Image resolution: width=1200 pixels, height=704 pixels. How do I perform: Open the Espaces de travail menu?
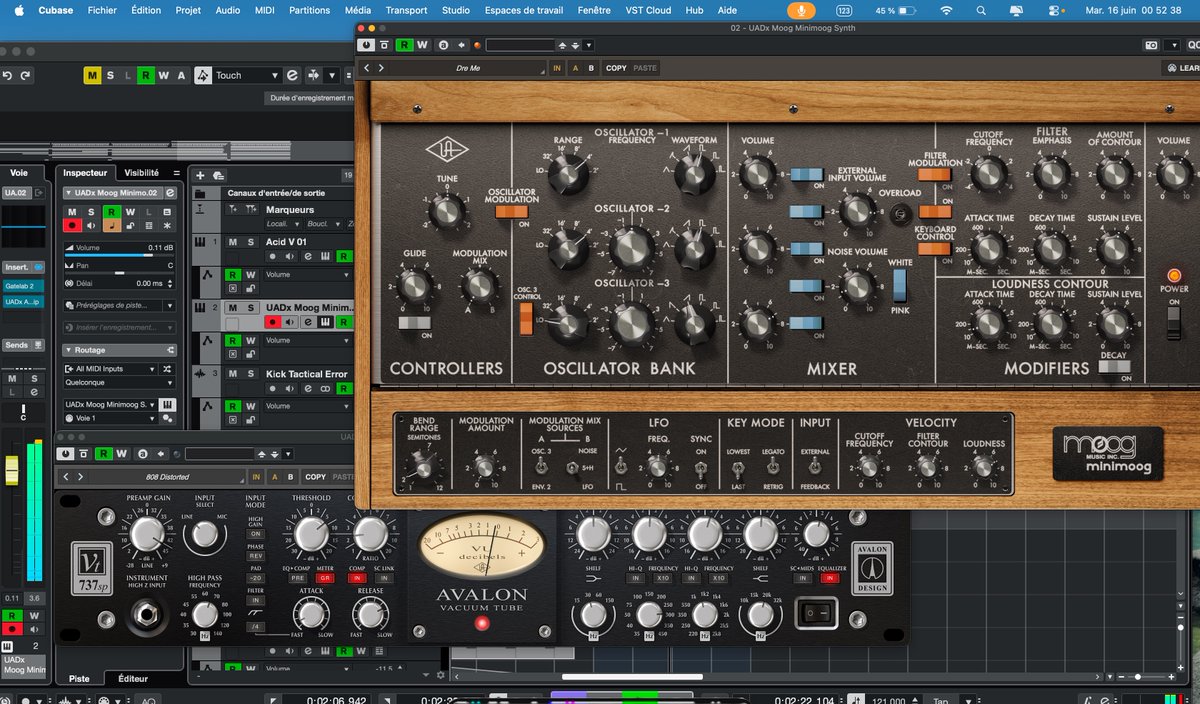[524, 10]
